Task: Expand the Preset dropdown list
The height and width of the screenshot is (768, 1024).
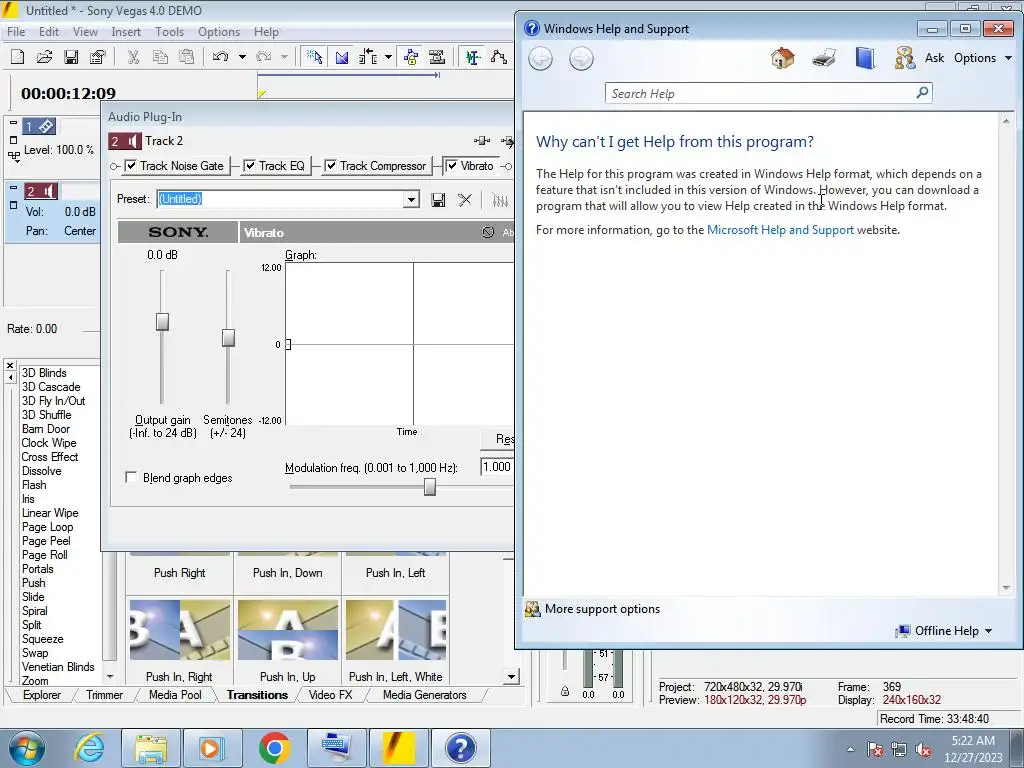Action: (411, 199)
